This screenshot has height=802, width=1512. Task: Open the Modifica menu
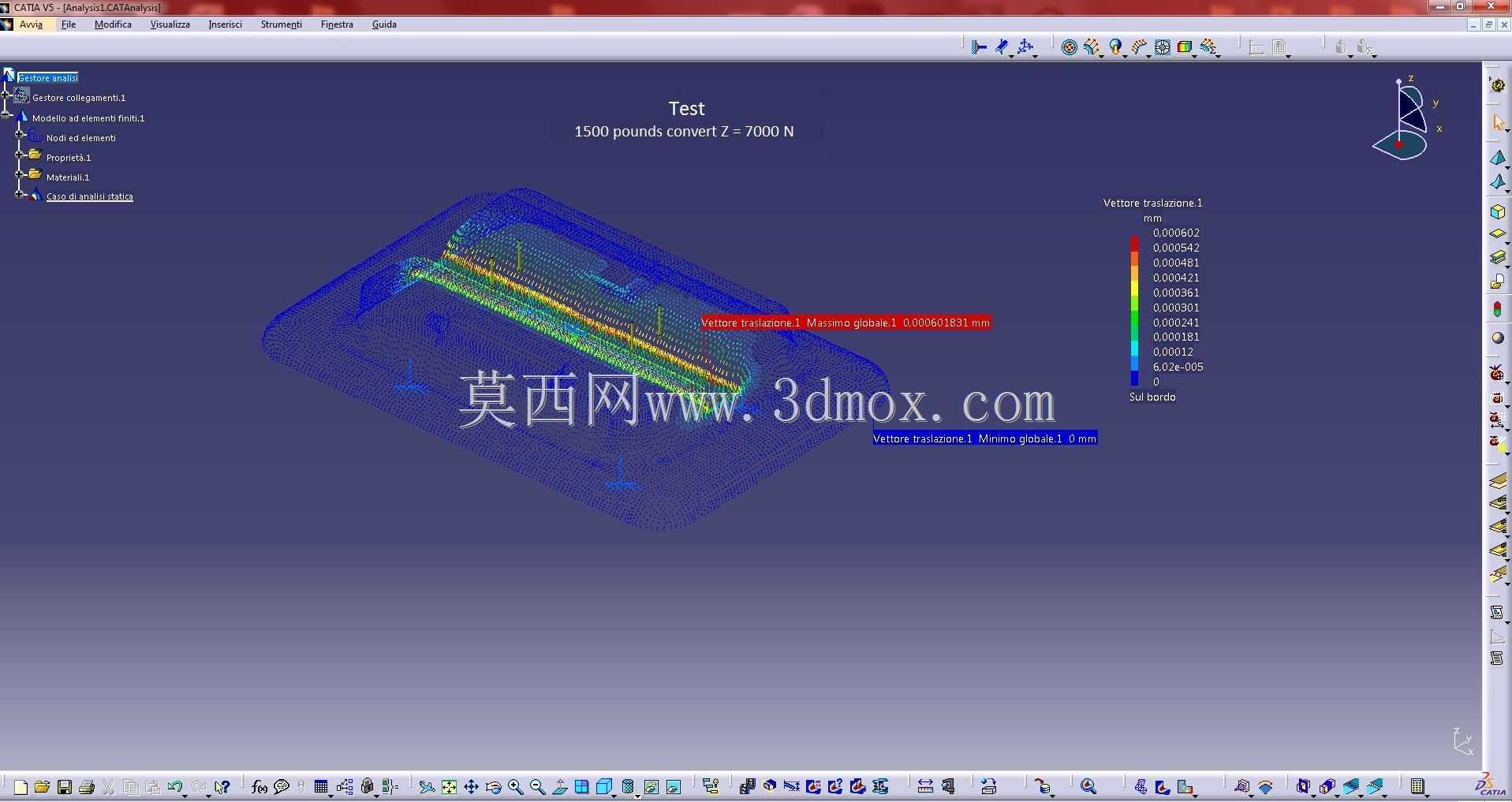click(x=113, y=24)
